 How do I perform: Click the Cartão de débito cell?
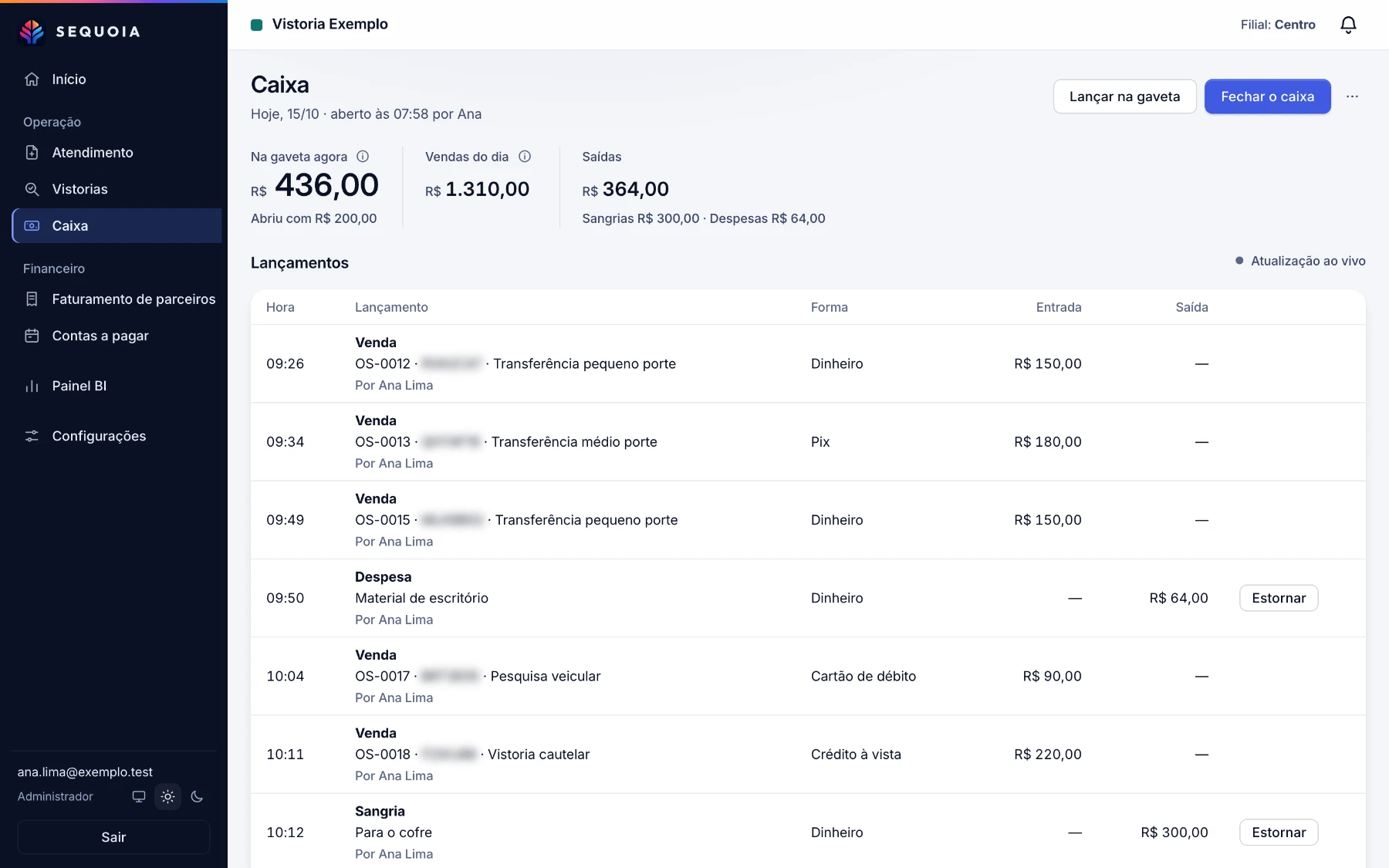[863, 676]
